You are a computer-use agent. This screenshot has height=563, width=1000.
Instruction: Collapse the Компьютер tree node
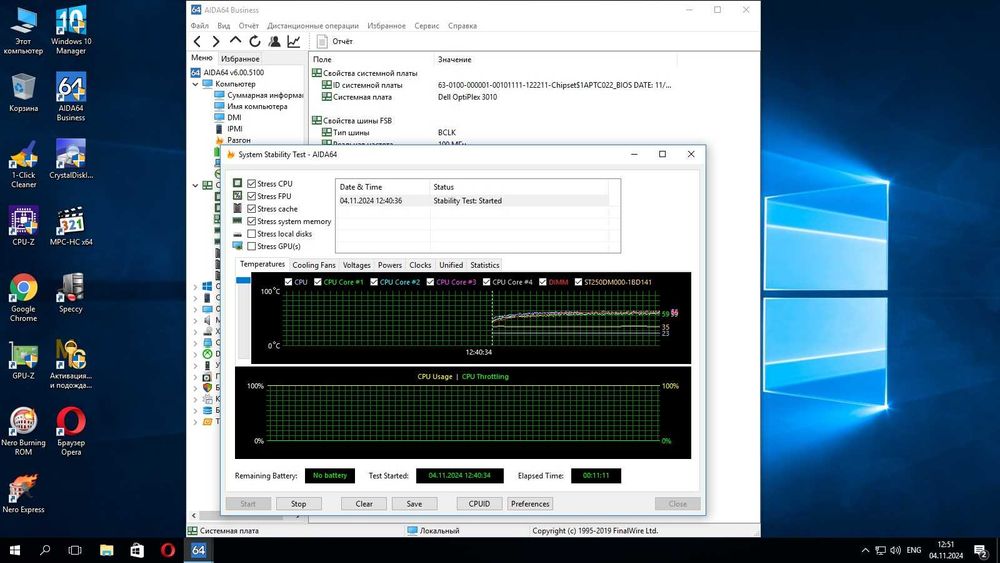(195, 84)
